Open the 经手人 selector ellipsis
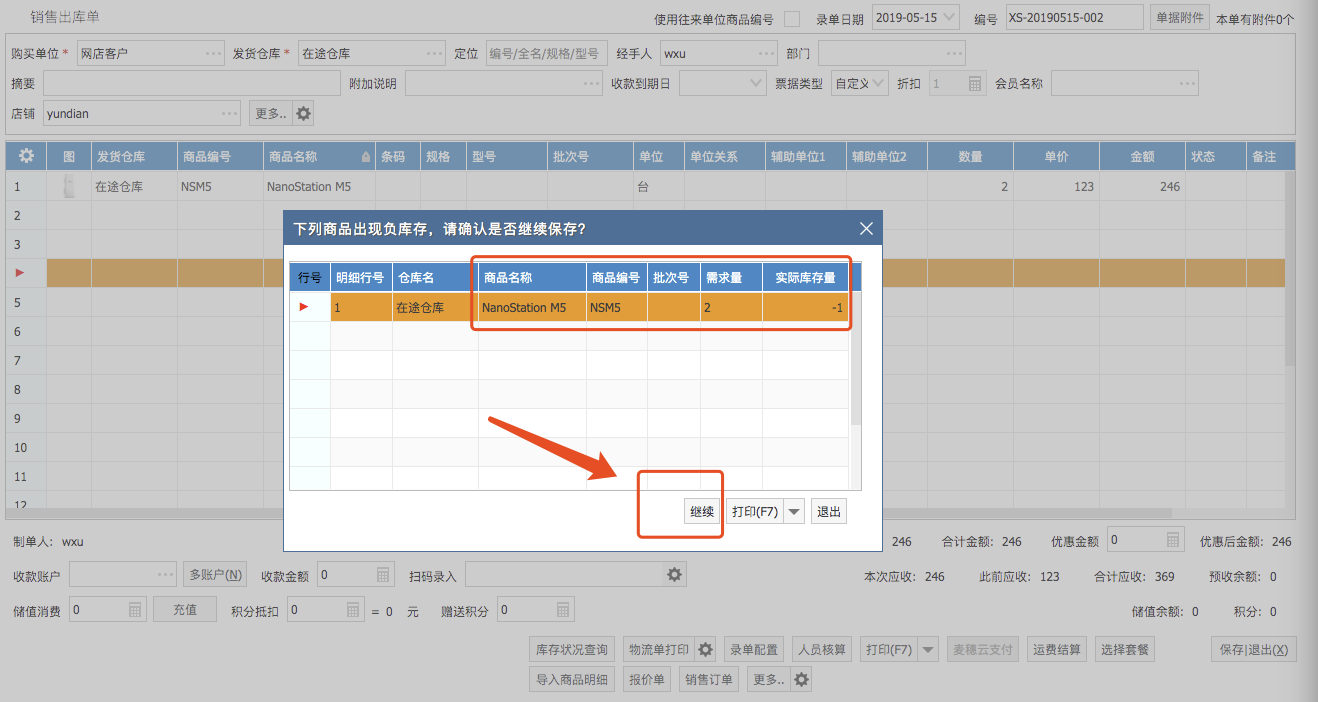Screen dimensions: 1318x702 (767, 53)
